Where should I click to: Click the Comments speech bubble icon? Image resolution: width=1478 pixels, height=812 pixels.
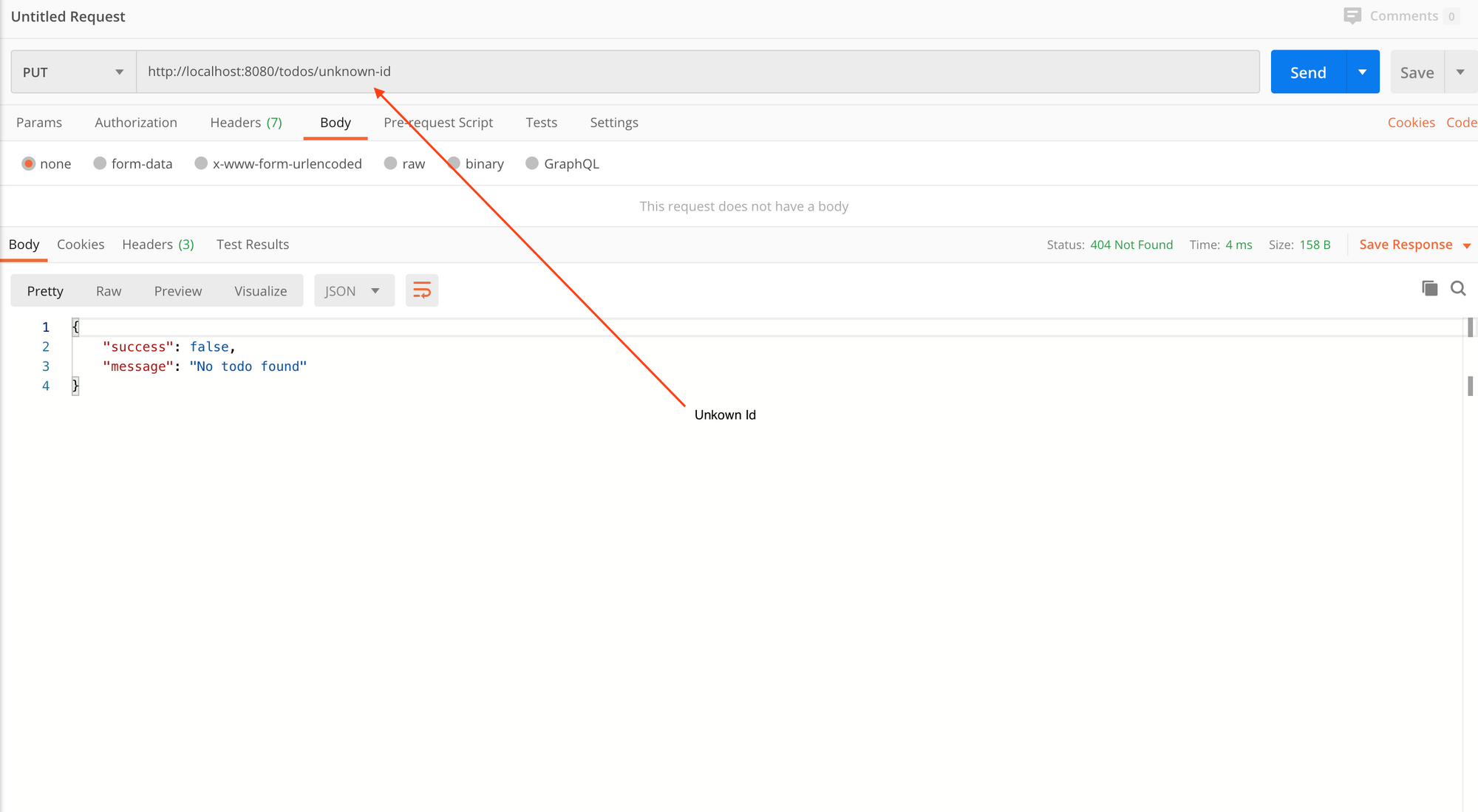pyautogui.click(x=1352, y=16)
